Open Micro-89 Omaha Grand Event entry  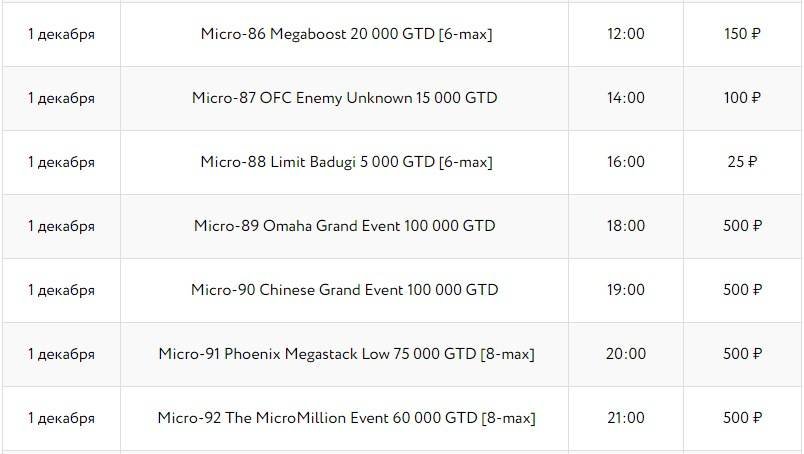pos(345,226)
